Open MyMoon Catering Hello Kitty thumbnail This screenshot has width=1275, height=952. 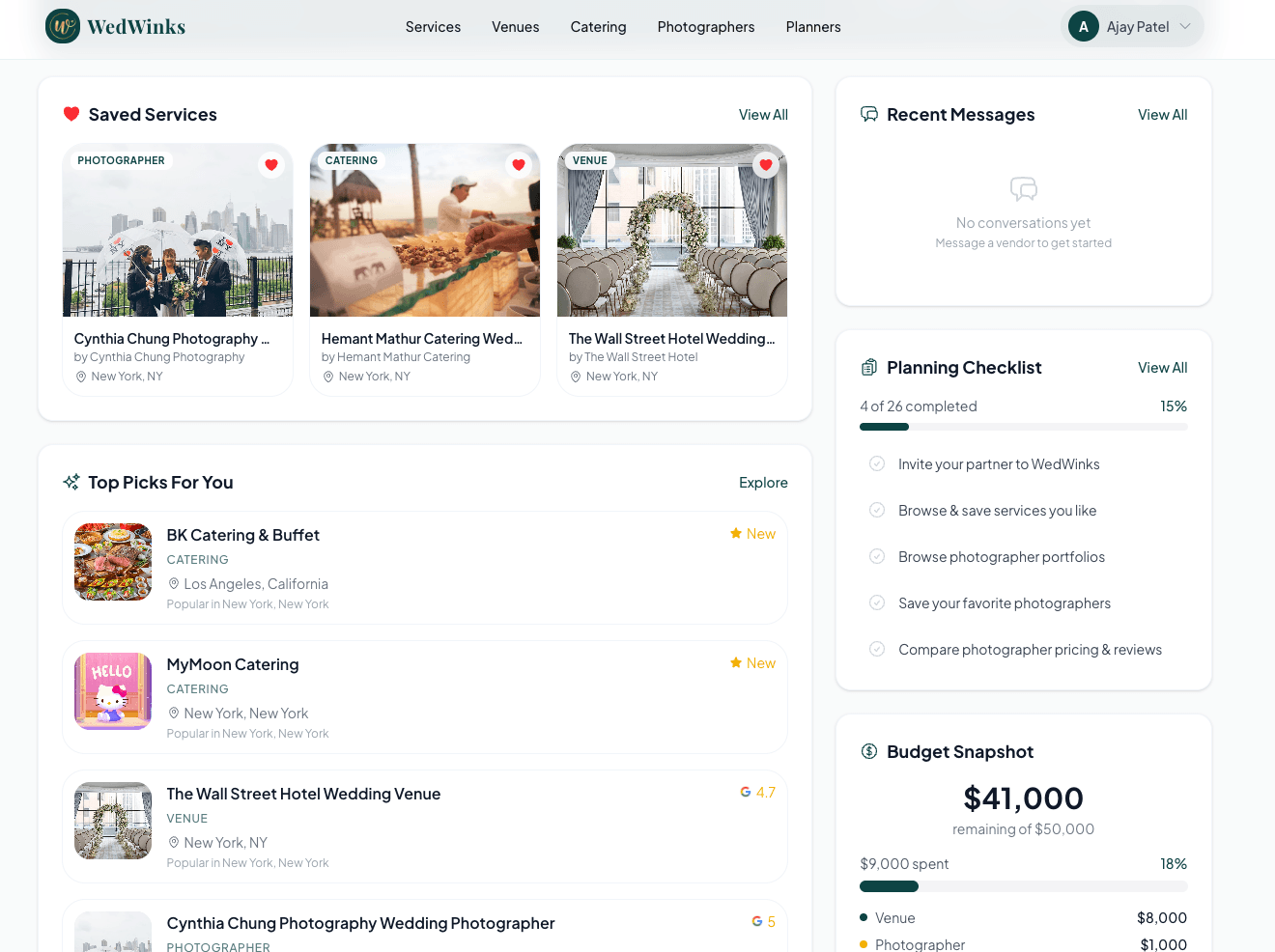point(113,691)
